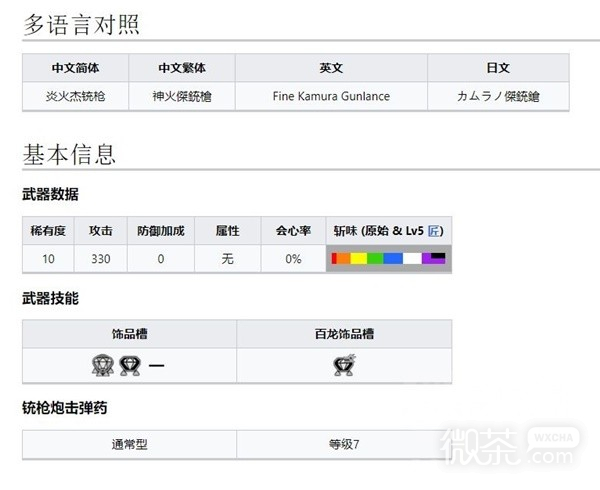The height and width of the screenshot is (490, 600).
Task: Click the 属性 column header
Action: pyautogui.click(x=228, y=231)
